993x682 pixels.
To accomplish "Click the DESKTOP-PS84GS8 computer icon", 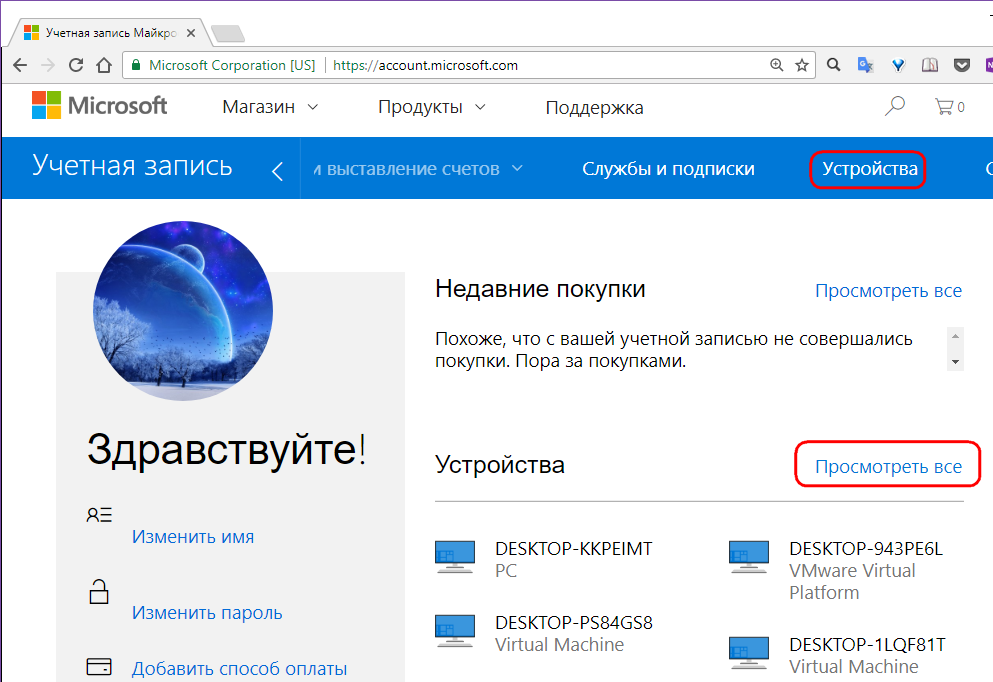I will coord(455,631).
